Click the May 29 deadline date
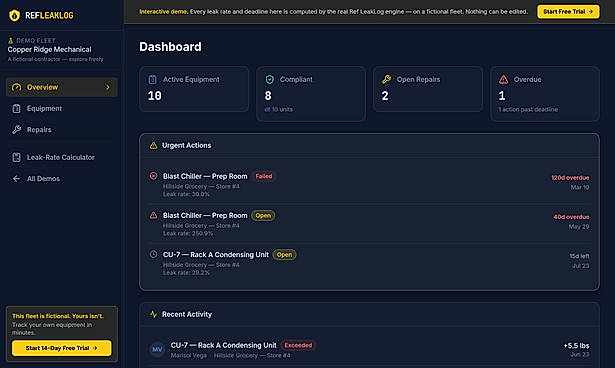The width and height of the screenshot is (615, 368). [579, 227]
